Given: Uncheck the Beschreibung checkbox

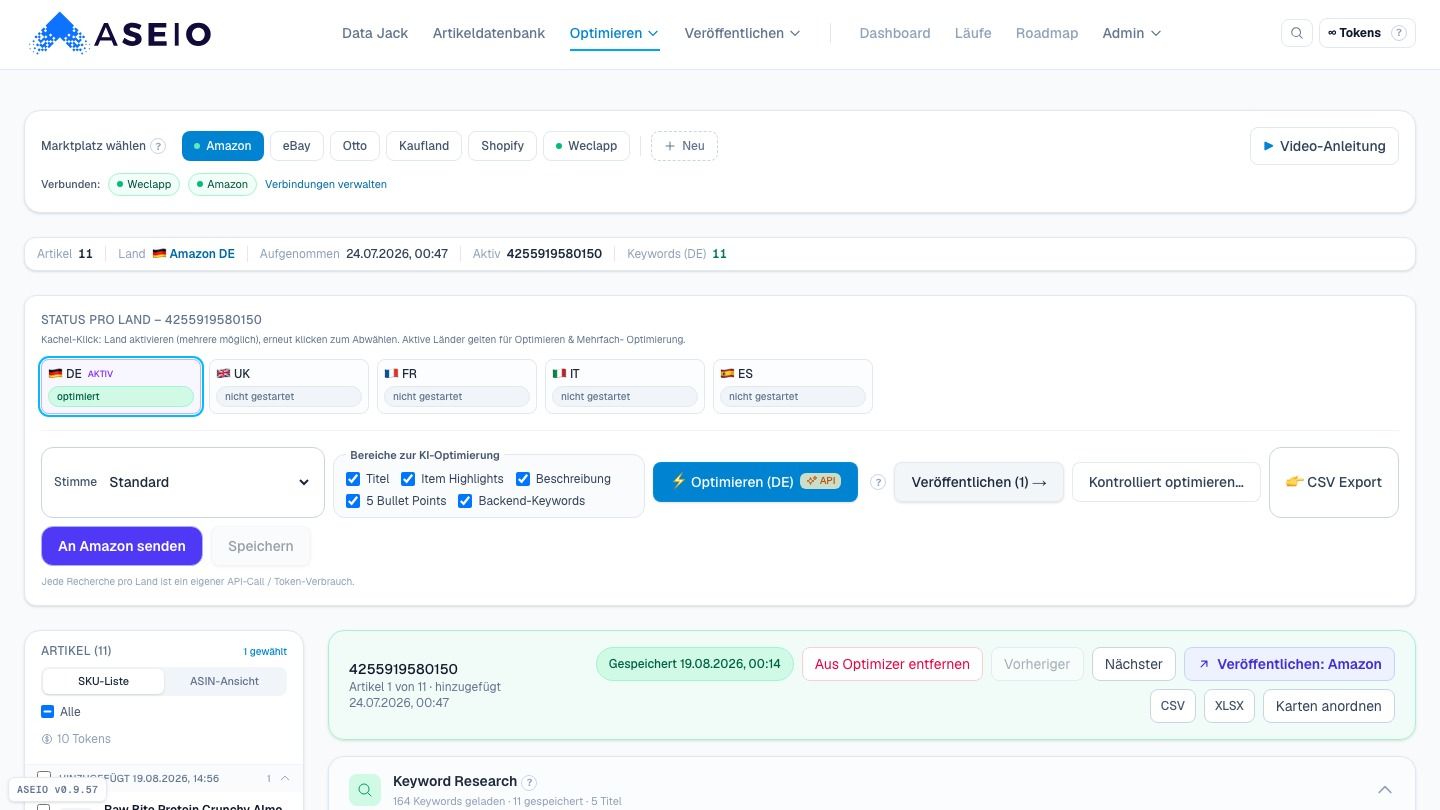Looking at the screenshot, I should click(523, 479).
